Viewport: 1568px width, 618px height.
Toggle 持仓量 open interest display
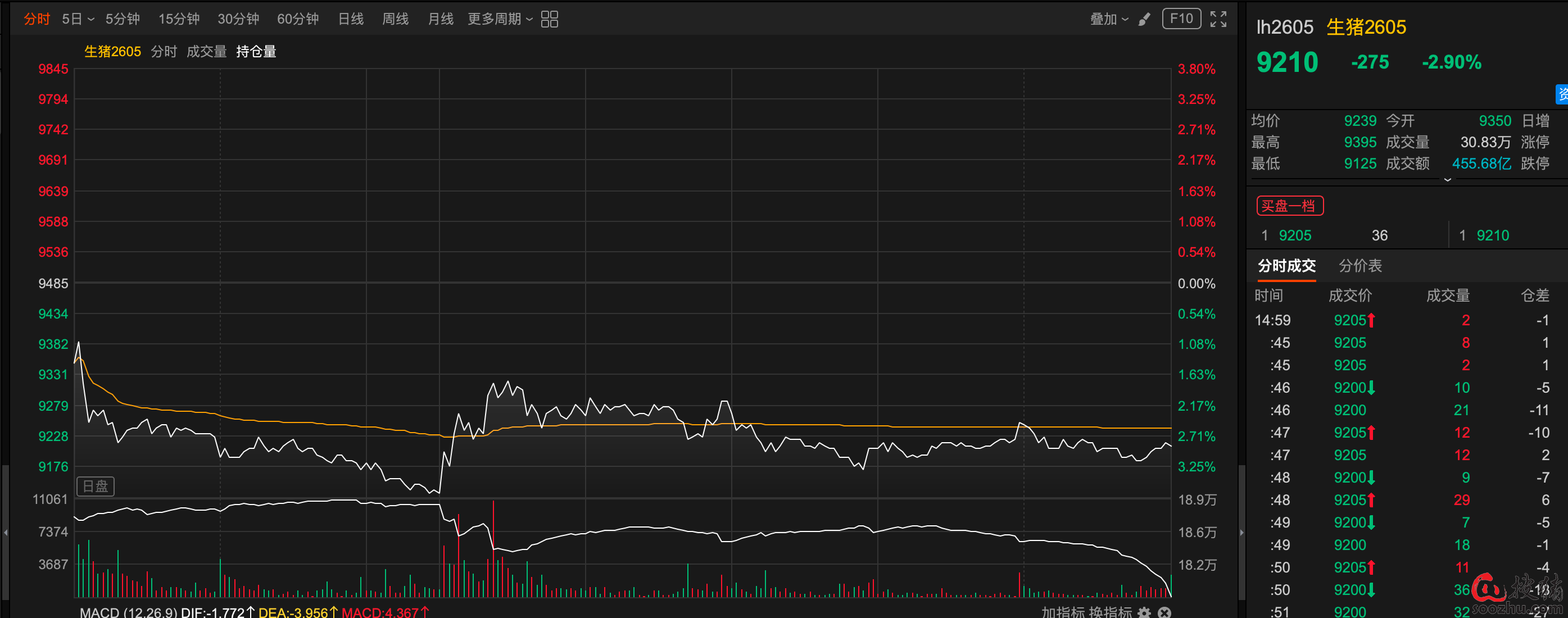(256, 52)
